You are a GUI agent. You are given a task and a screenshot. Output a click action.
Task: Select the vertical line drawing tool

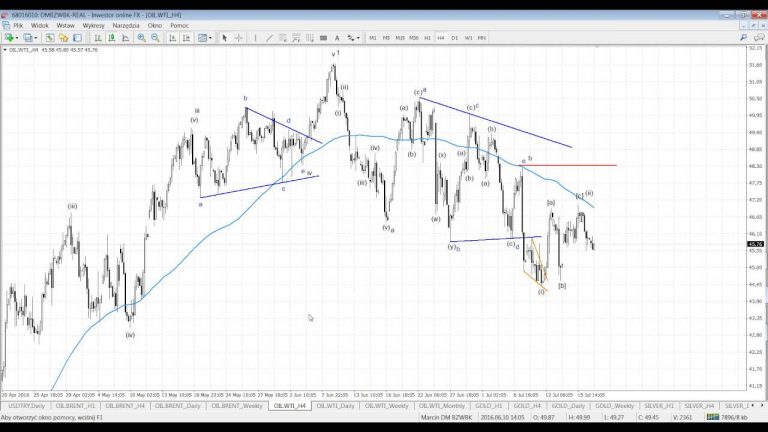pyautogui.click(x=255, y=38)
